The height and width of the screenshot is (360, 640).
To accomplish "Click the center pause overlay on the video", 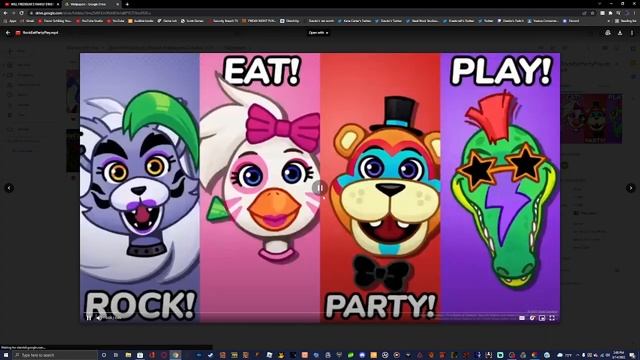I will pyautogui.click(x=320, y=188).
